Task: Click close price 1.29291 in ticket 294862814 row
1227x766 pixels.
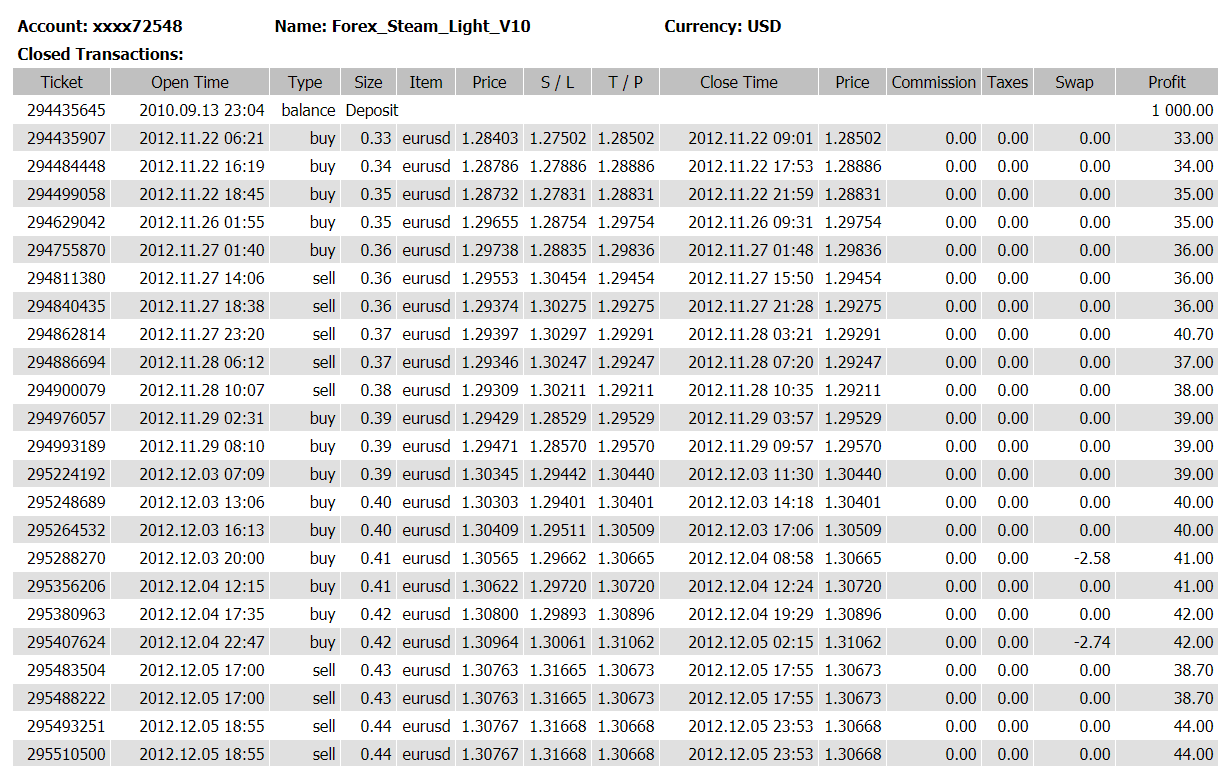Action: tap(853, 334)
